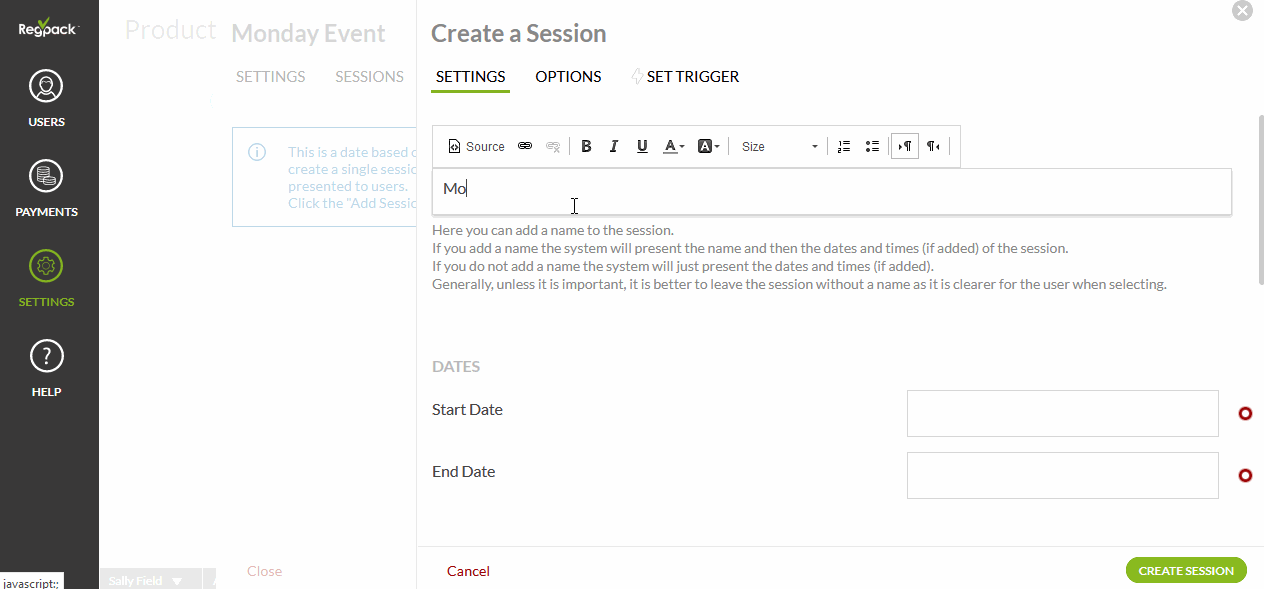The image size is (1264, 589).
Task: Click the Source view button
Action: click(x=476, y=147)
